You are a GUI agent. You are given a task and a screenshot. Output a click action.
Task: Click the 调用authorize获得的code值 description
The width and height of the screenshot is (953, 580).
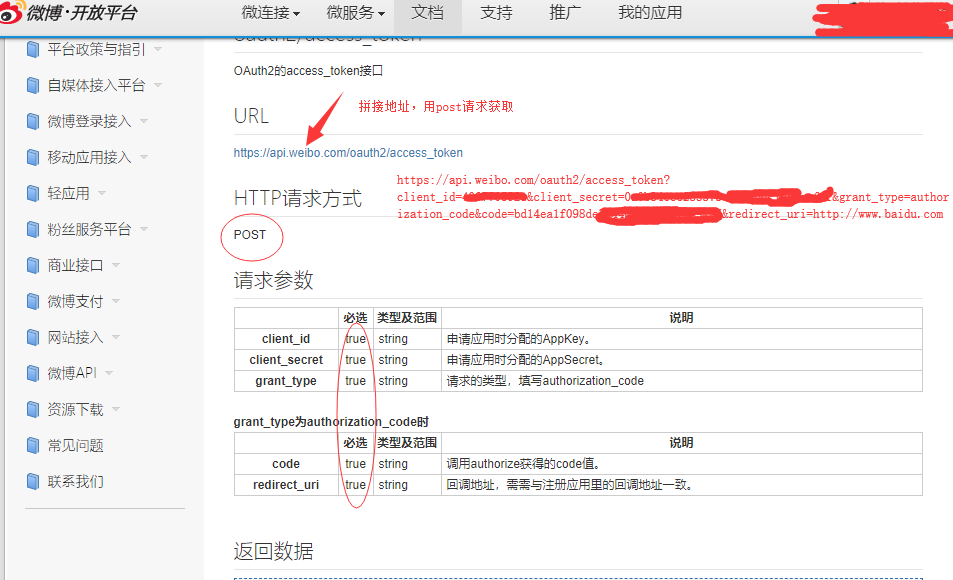524,464
